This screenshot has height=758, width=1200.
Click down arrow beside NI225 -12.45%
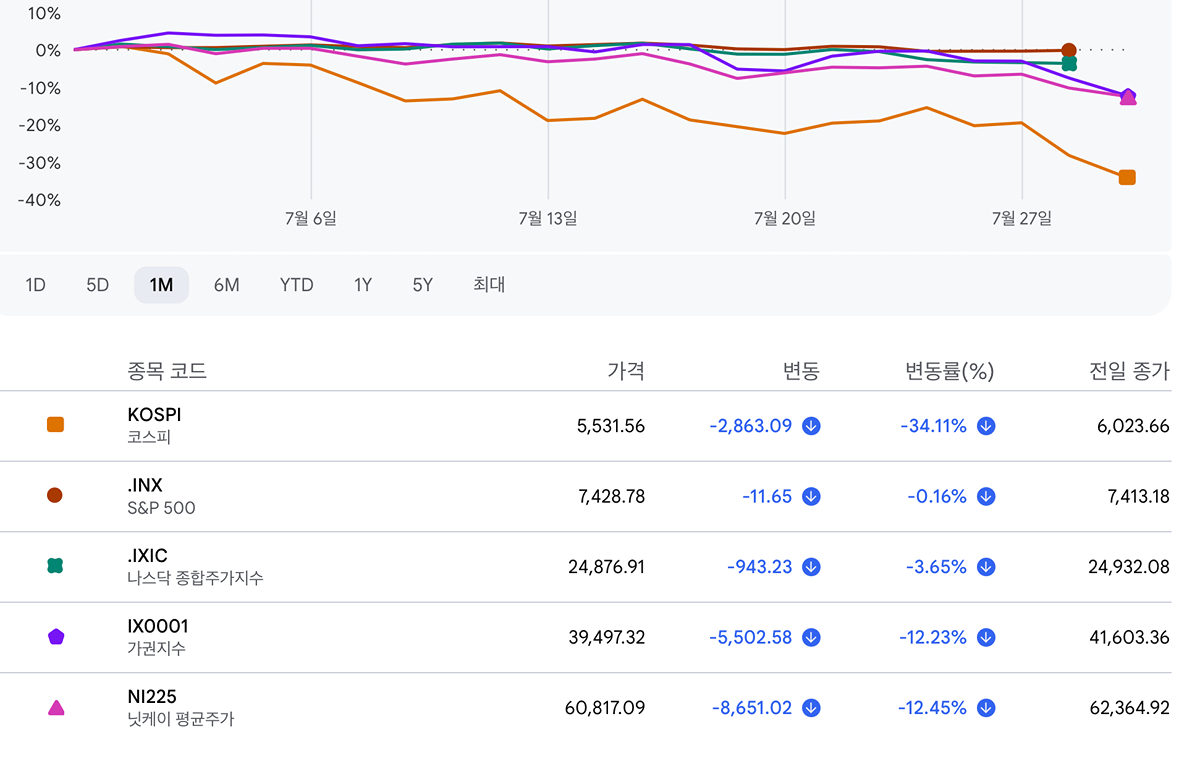click(x=986, y=708)
